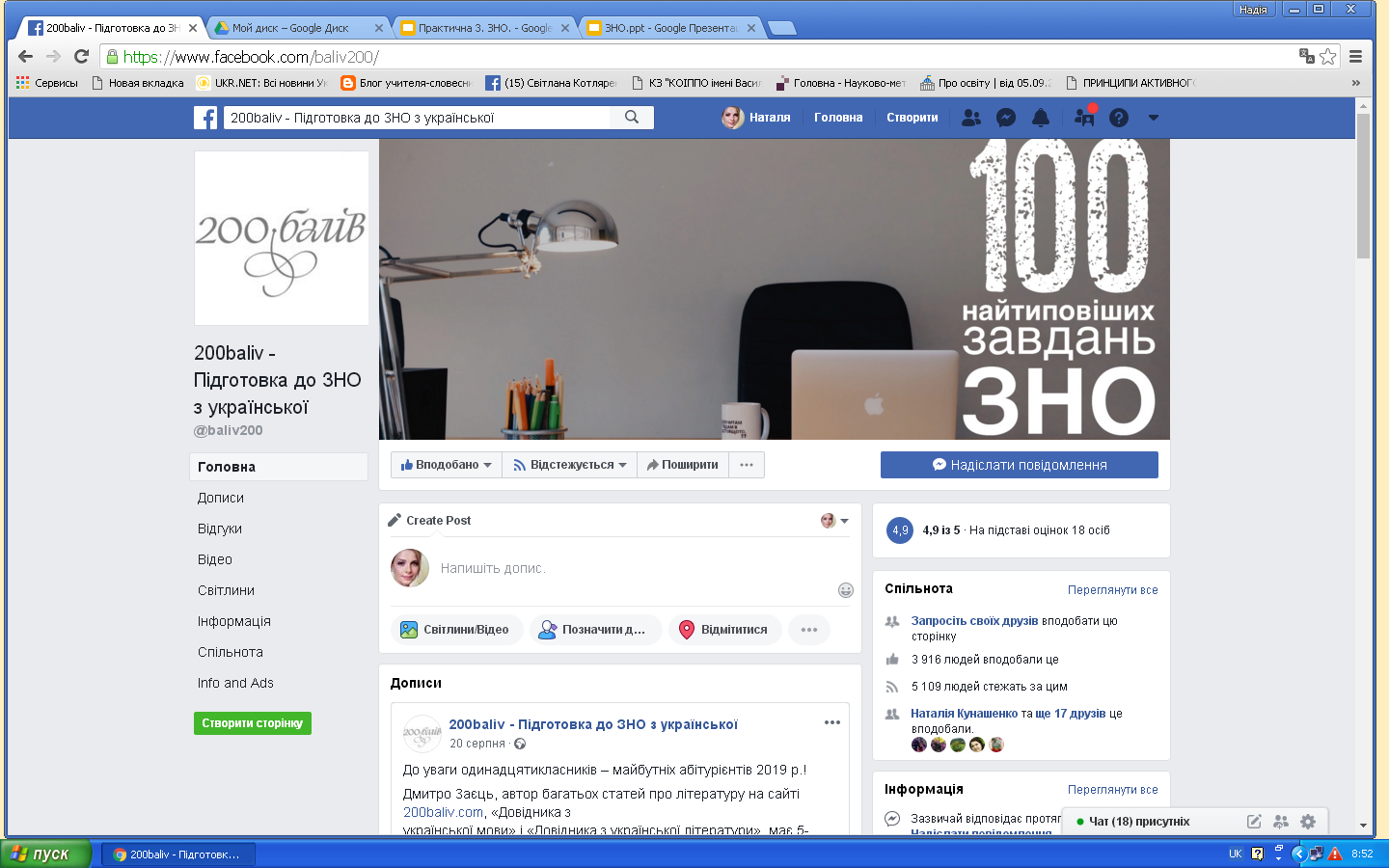The height and width of the screenshot is (868, 1389).
Task: Click Відмітитися check-in button
Action: [x=725, y=630]
